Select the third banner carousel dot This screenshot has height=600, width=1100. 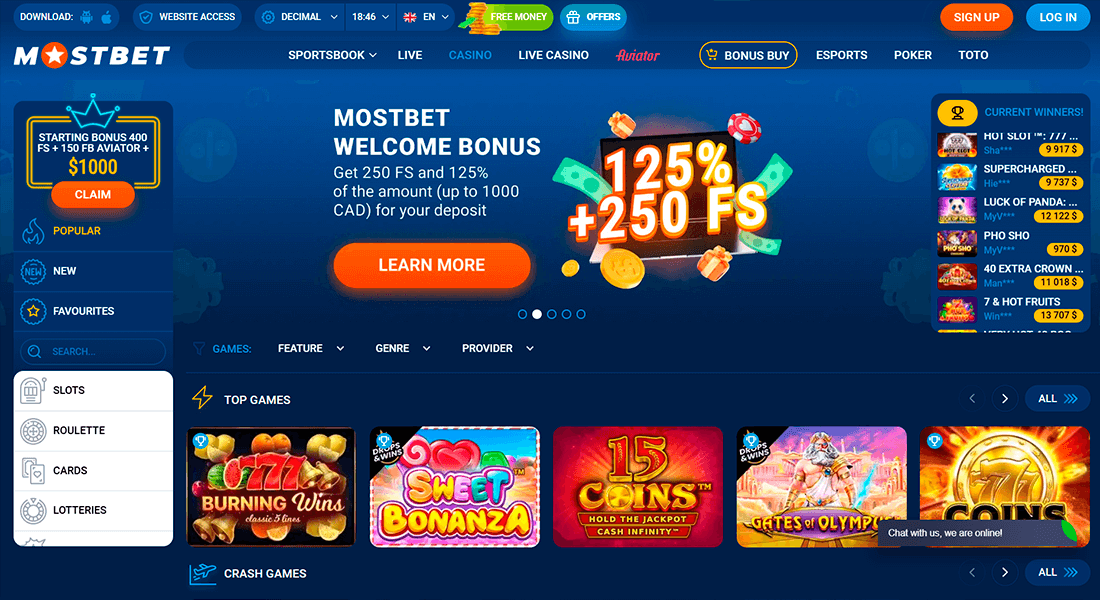point(551,314)
